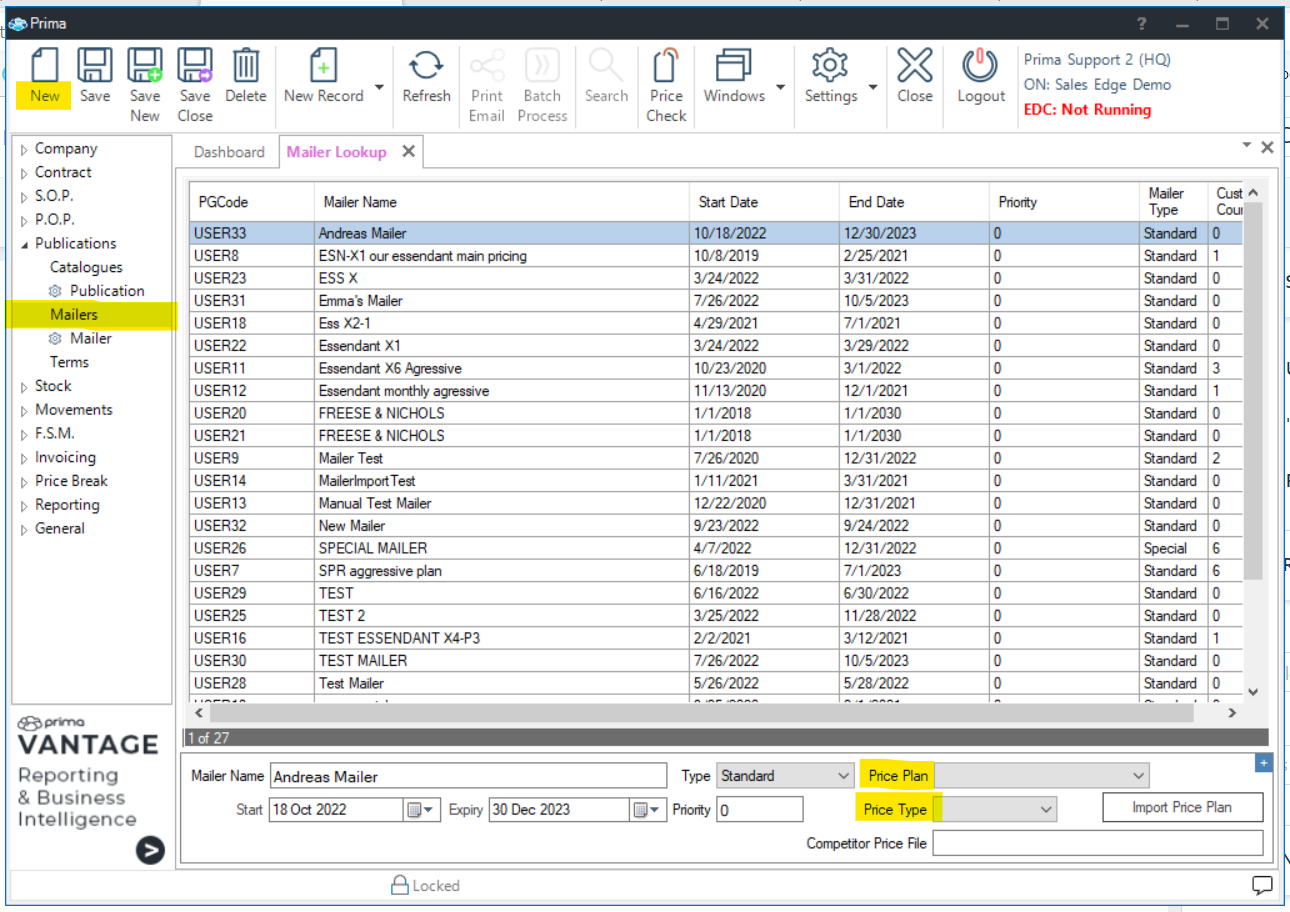Image resolution: width=1290 pixels, height=912 pixels.
Task: Collapse the Publications tree node
Action: [24, 245]
